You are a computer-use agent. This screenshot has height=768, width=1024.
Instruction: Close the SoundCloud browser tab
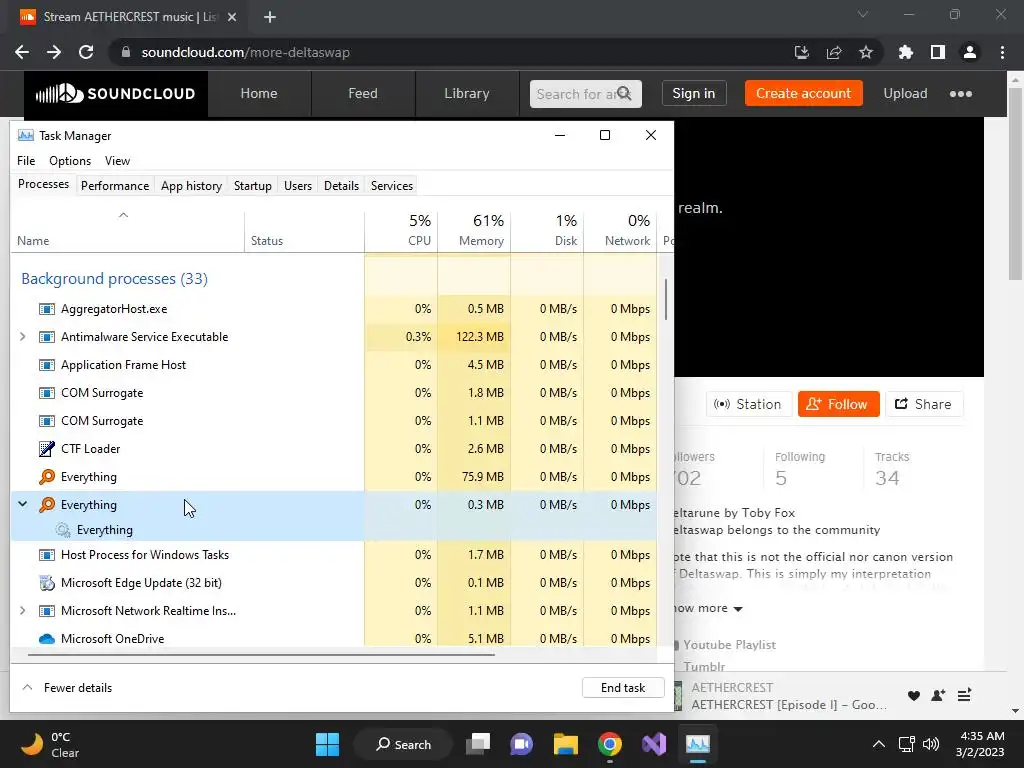(x=232, y=17)
